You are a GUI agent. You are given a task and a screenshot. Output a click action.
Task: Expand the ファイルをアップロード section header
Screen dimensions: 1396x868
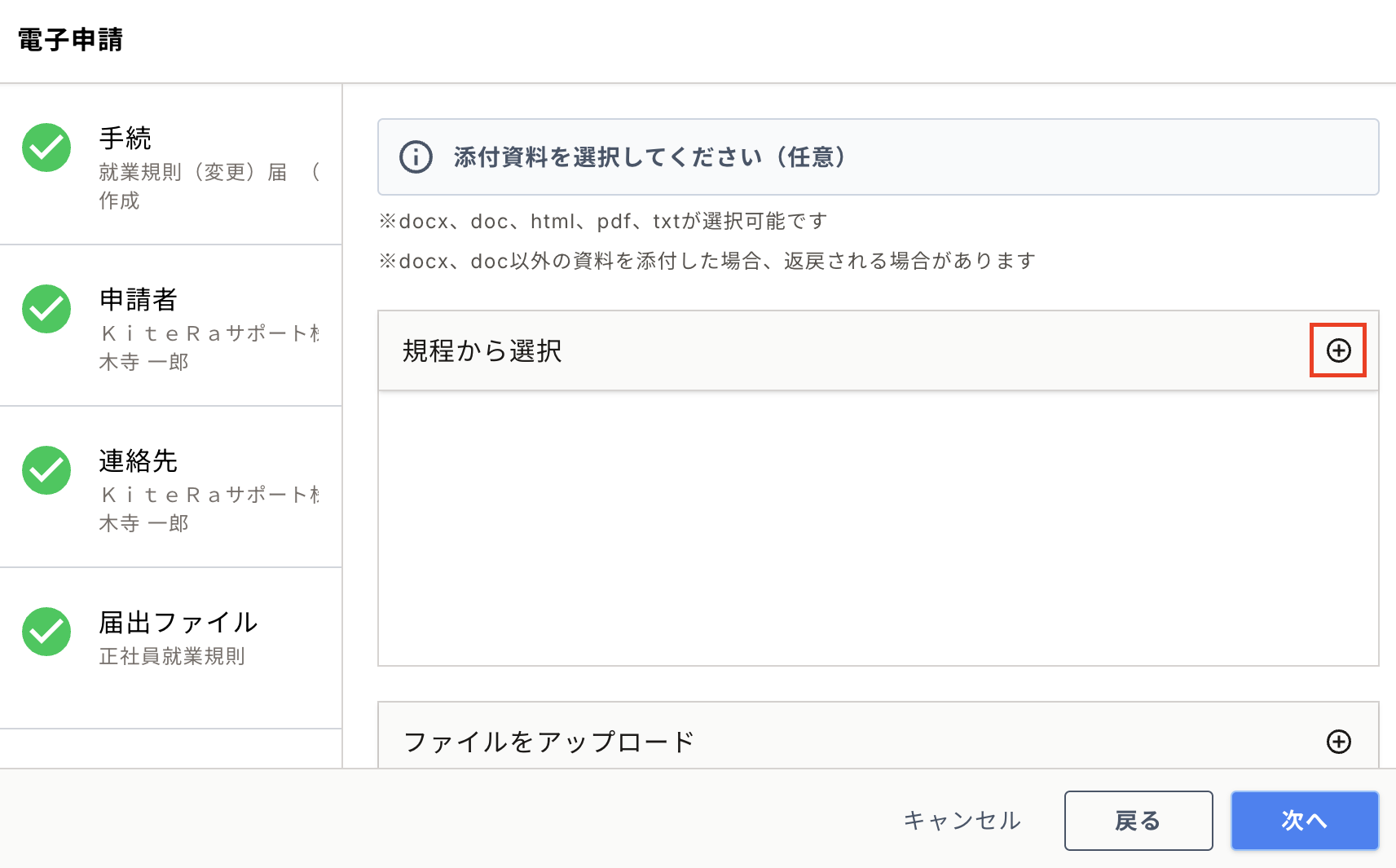click(878, 736)
